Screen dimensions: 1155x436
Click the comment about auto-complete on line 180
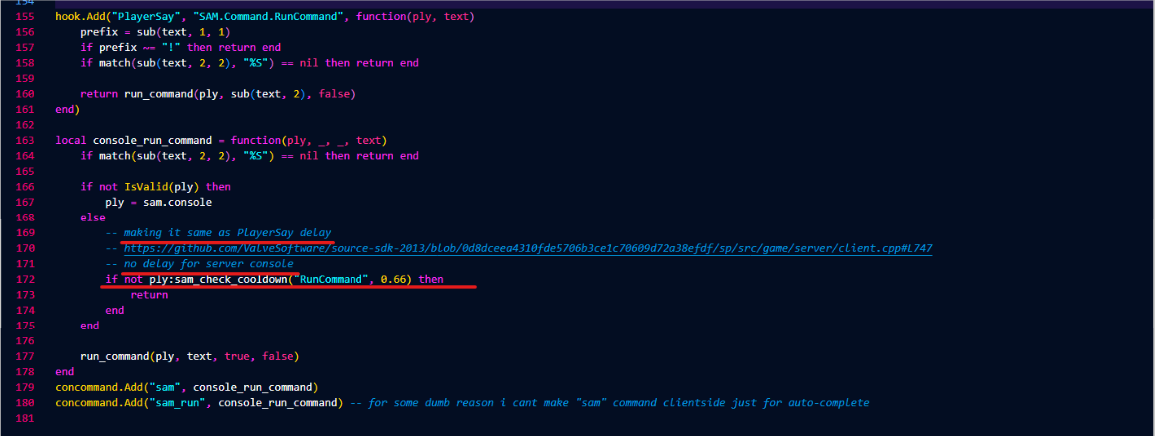point(608,403)
